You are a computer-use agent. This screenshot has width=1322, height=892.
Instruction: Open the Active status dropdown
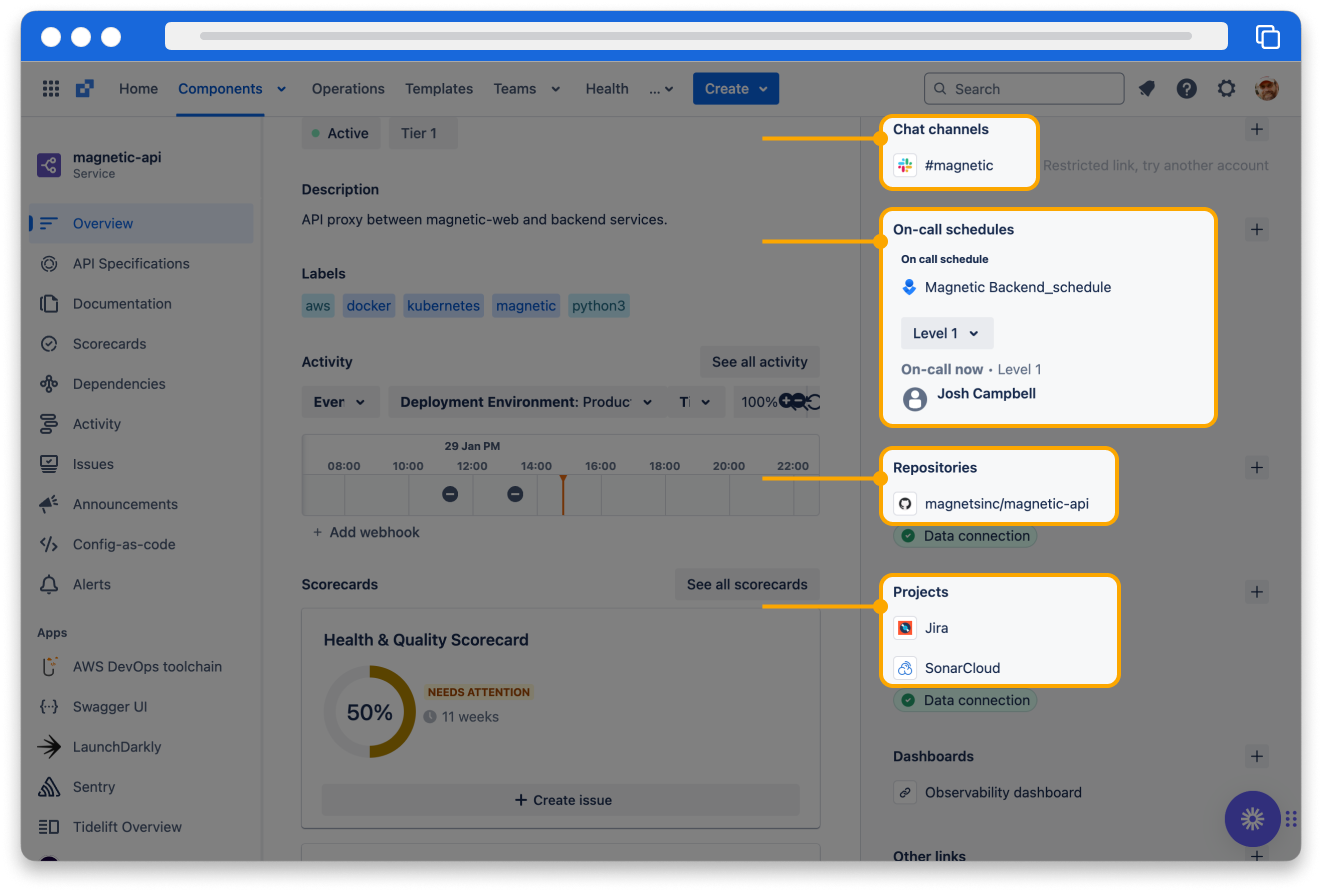pyautogui.click(x=340, y=133)
